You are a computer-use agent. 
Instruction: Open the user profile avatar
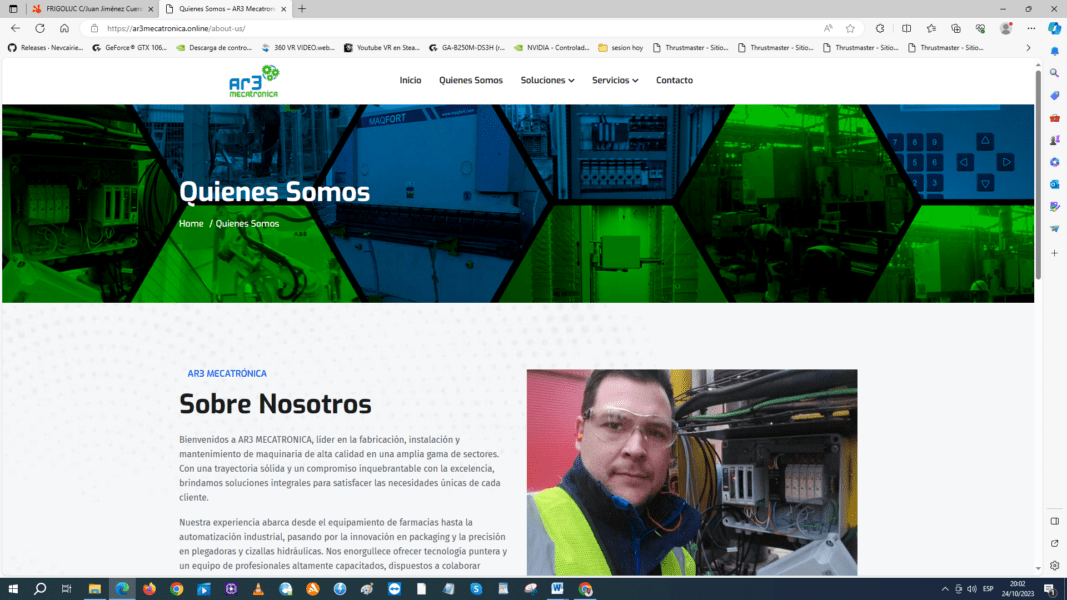coord(1006,29)
